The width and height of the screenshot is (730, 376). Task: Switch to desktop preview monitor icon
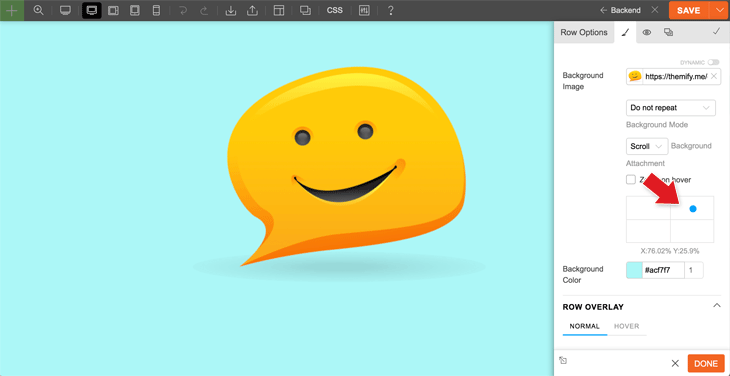coord(65,10)
